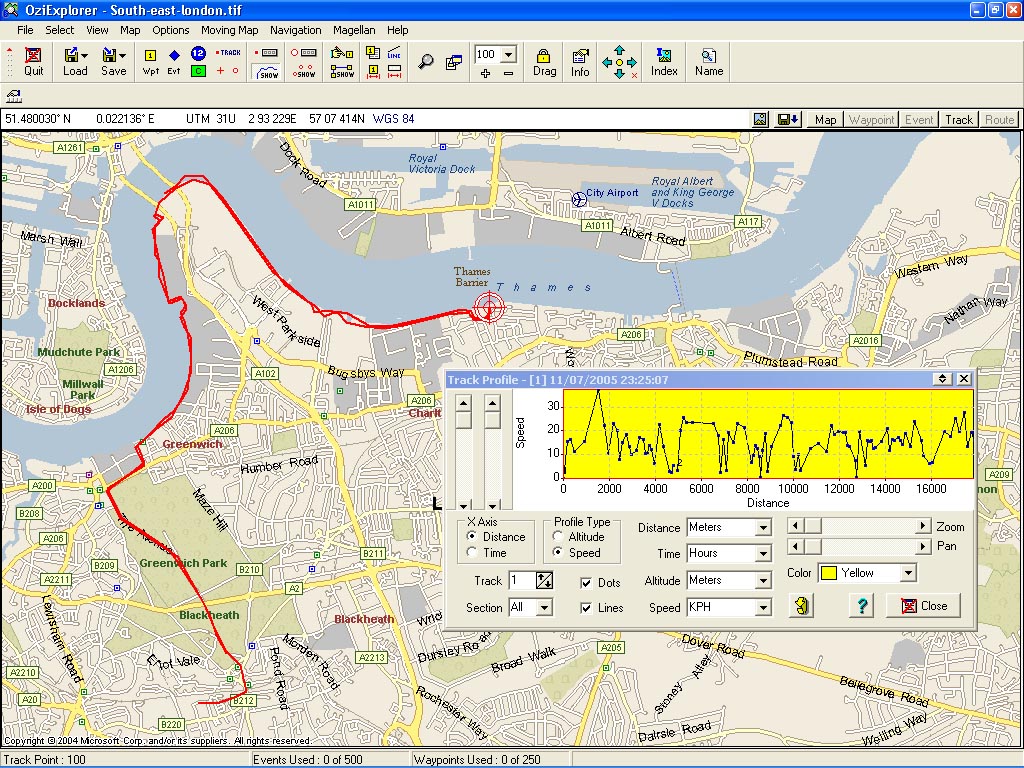Open the Options menu
Screen dimensions: 1024x768
click(170, 30)
